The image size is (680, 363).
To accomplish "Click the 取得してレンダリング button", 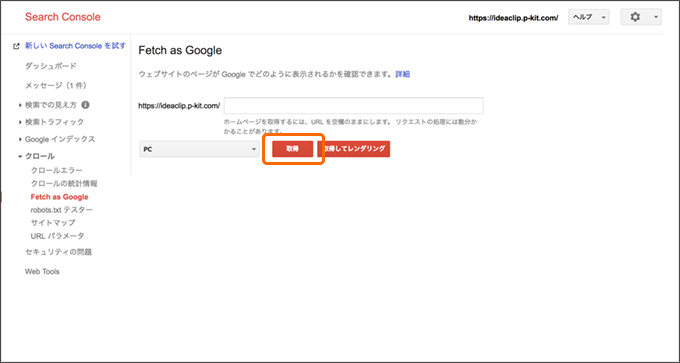I will pyautogui.click(x=353, y=149).
